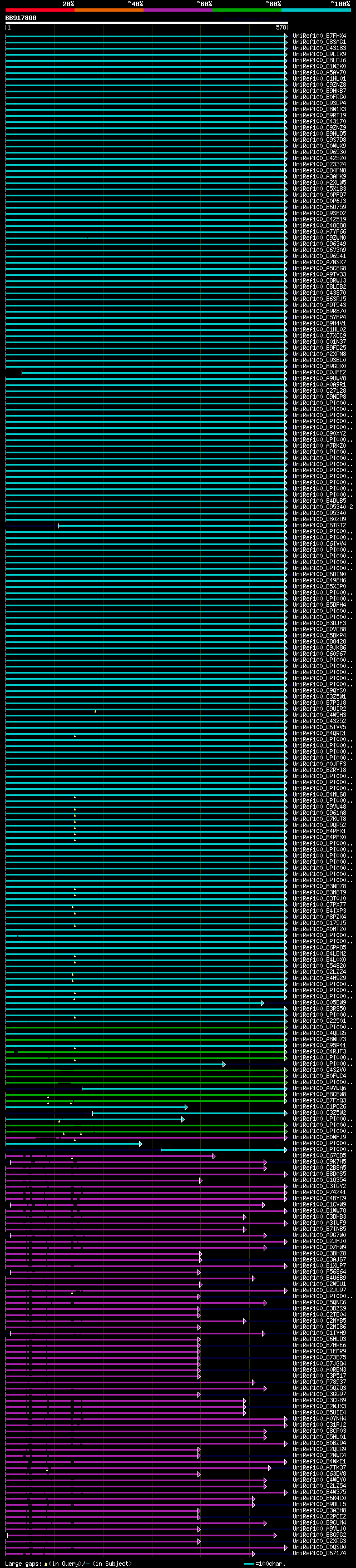Select hit label UniRef100_A5AV70
356x1568 pixels.
(319, 72)
